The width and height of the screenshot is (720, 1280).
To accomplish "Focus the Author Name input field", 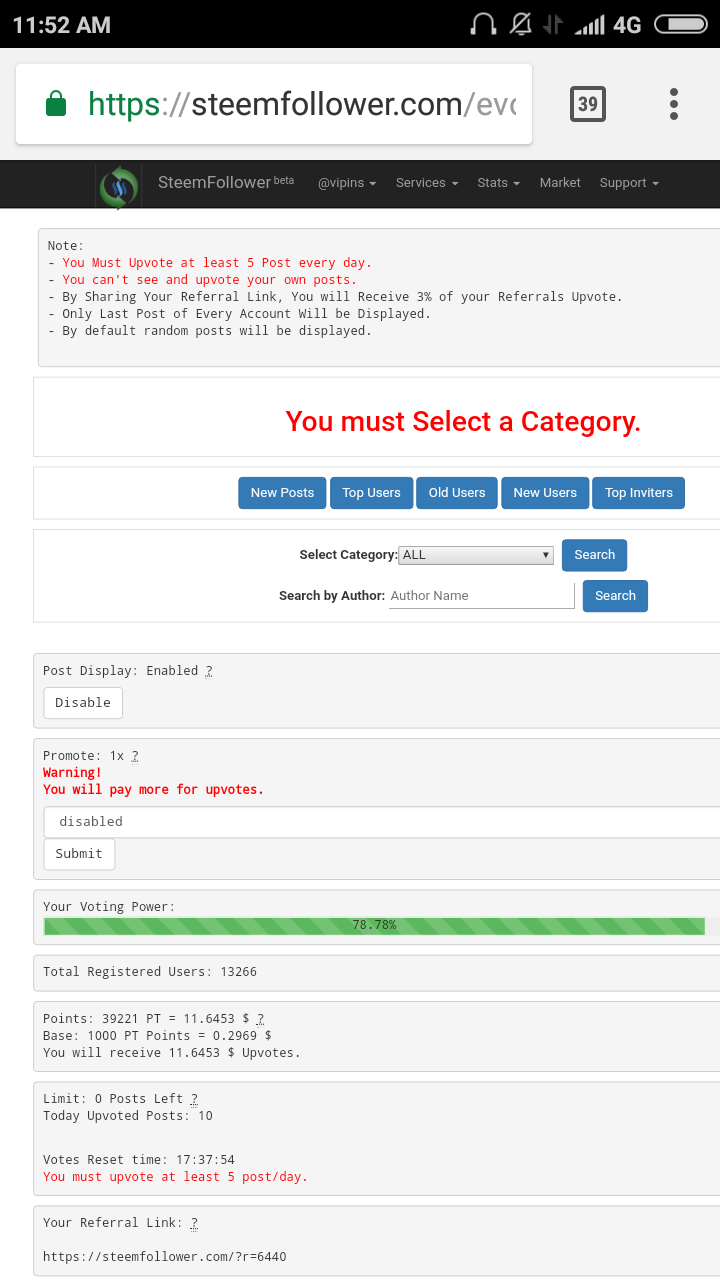I will 482,596.
